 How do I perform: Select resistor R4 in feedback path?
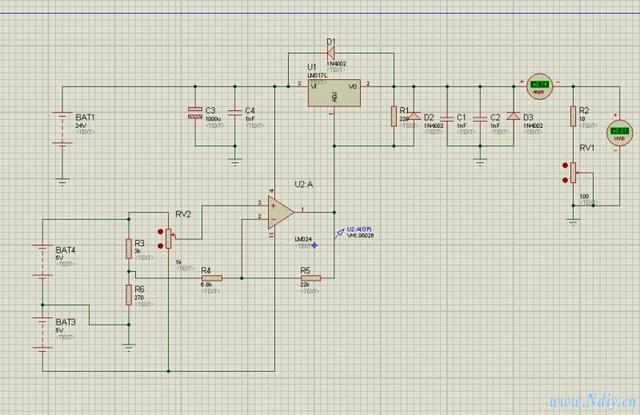pyautogui.click(x=212, y=278)
